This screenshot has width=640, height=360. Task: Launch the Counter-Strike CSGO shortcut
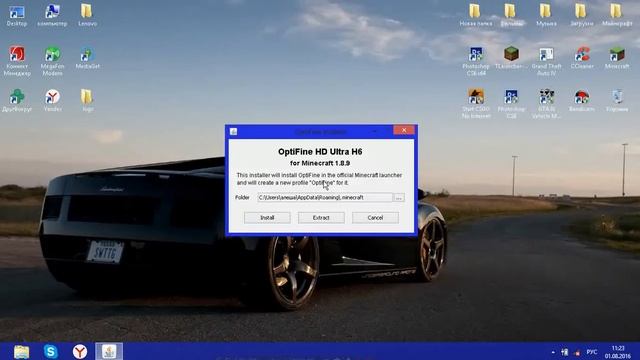pyautogui.click(x=476, y=104)
